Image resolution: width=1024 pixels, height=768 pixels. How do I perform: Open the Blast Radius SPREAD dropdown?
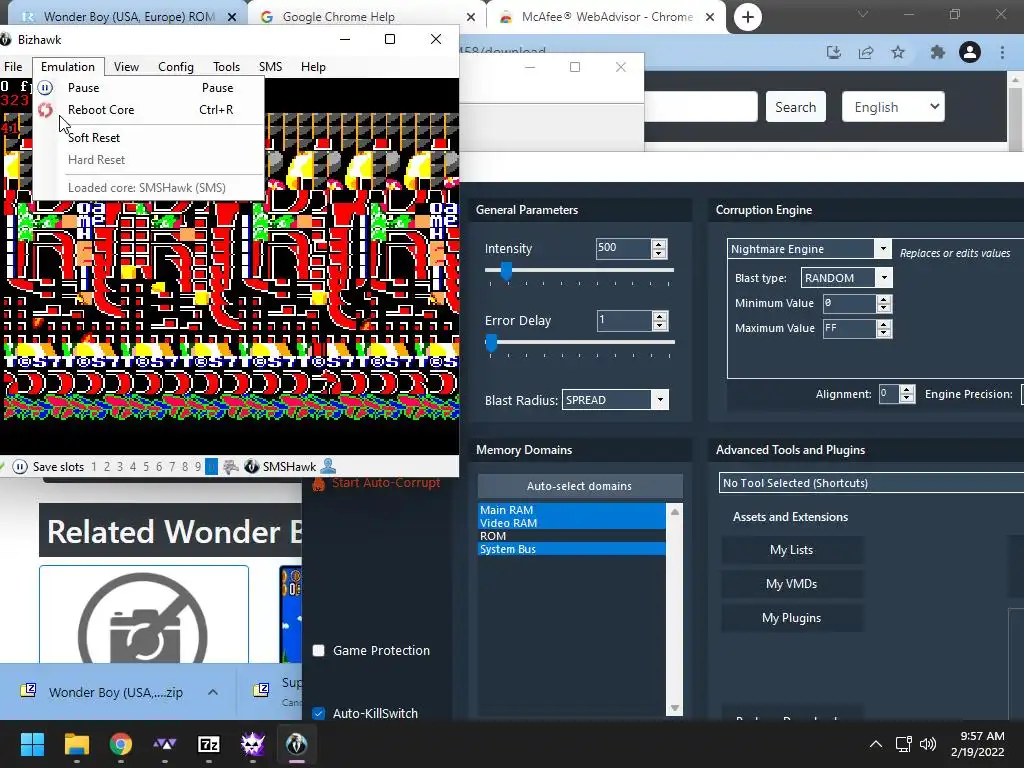pos(660,400)
